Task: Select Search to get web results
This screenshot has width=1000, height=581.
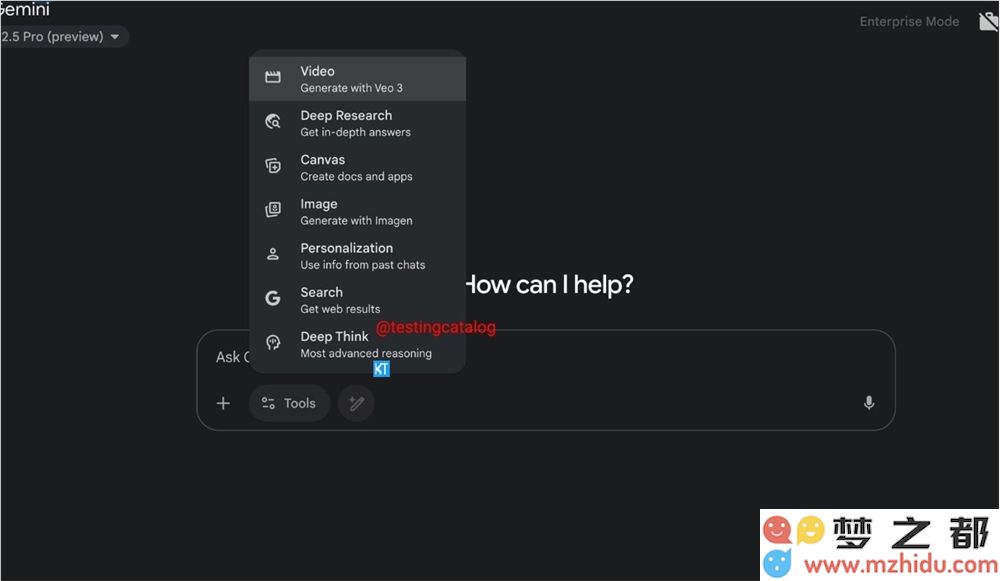Action: click(x=357, y=300)
